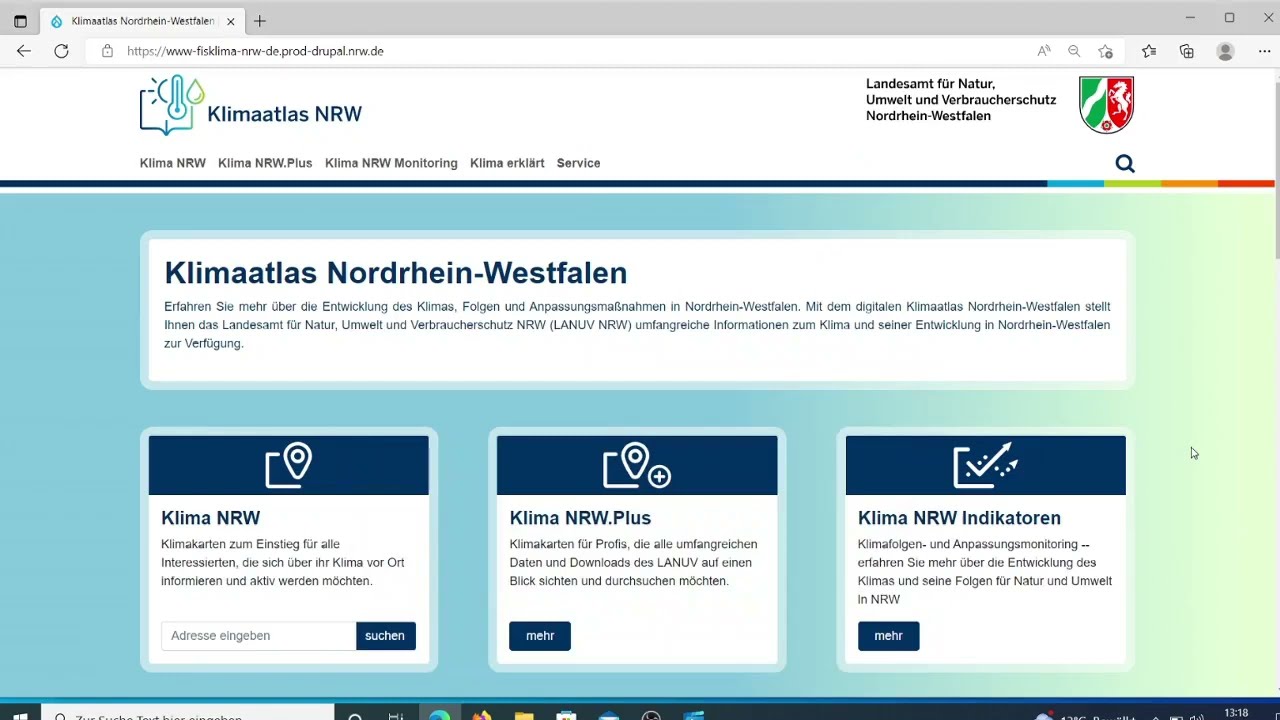Image resolution: width=1280 pixels, height=720 pixels.
Task: Click the address bar URL
Action: pos(255,51)
